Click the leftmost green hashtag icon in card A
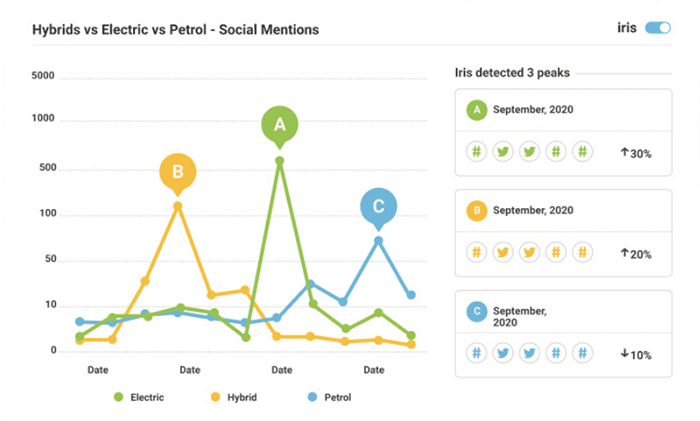700x421 pixels. pyautogui.click(x=478, y=152)
